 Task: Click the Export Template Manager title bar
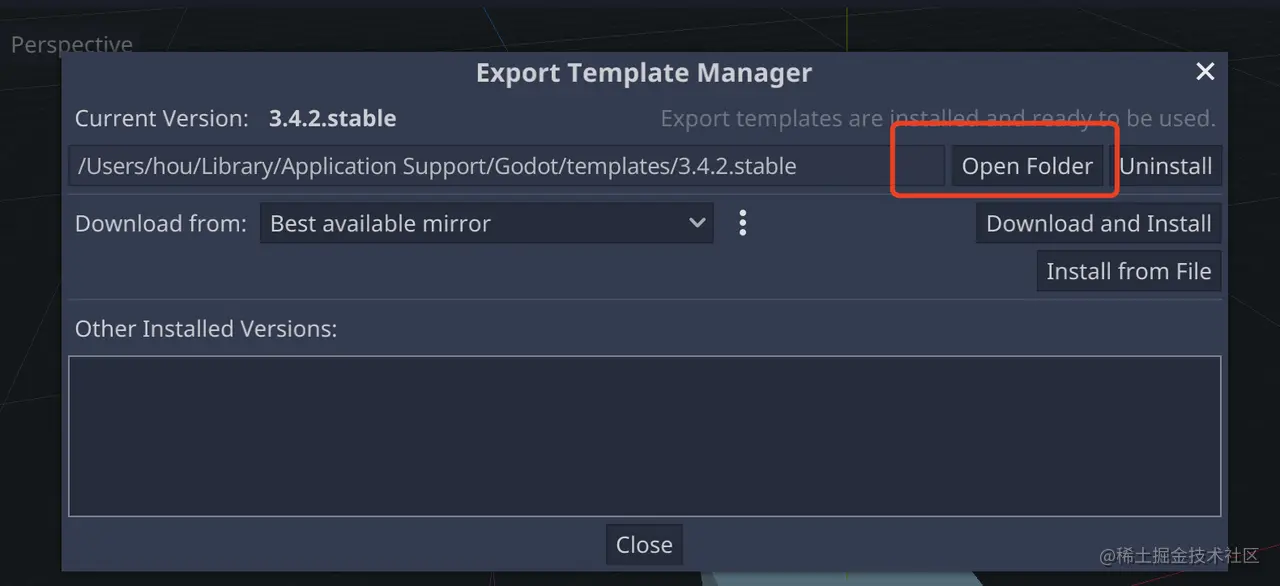tap(644, 72)
